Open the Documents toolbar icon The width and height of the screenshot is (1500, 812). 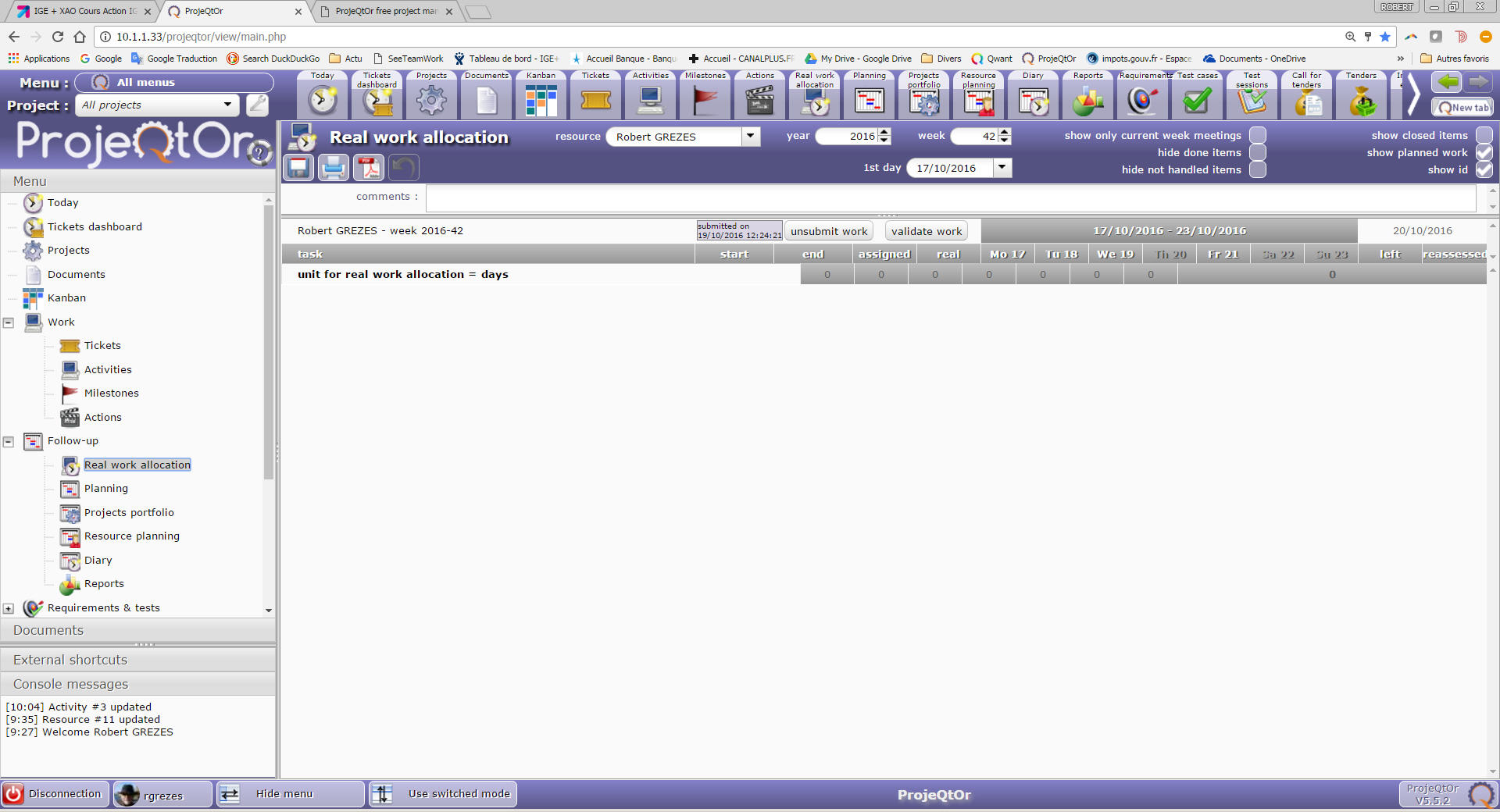[x=486, y=94]
